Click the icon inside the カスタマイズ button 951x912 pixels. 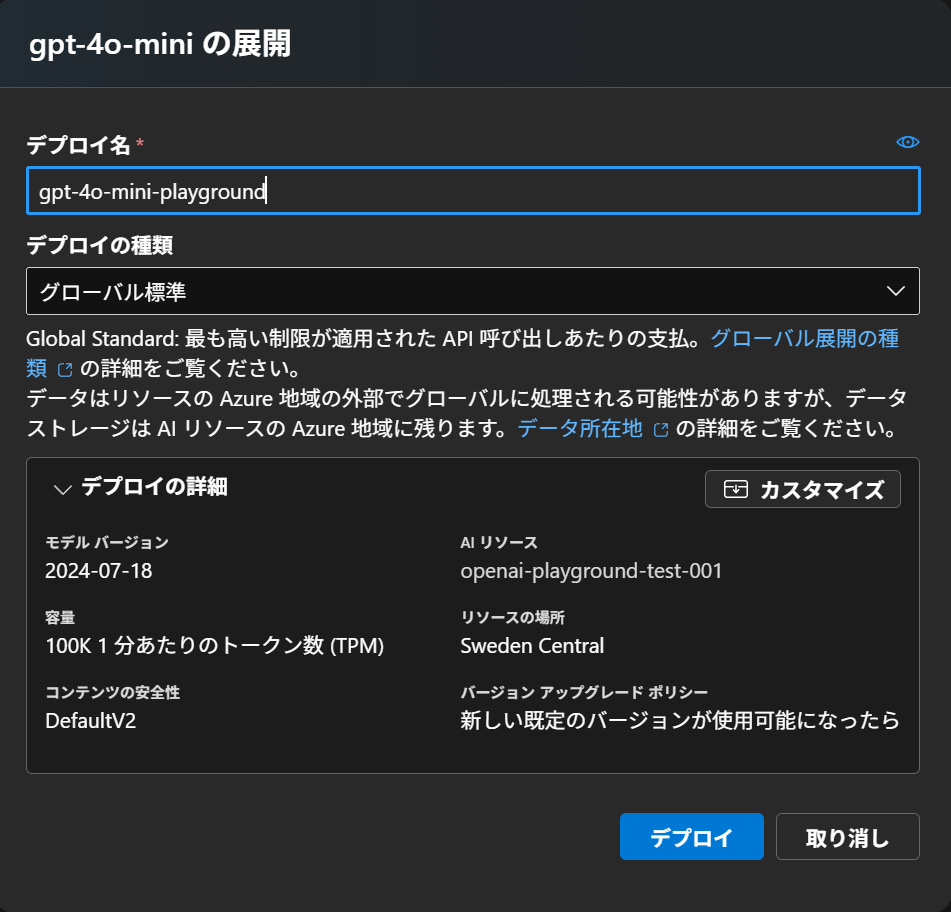pos(736,489)
